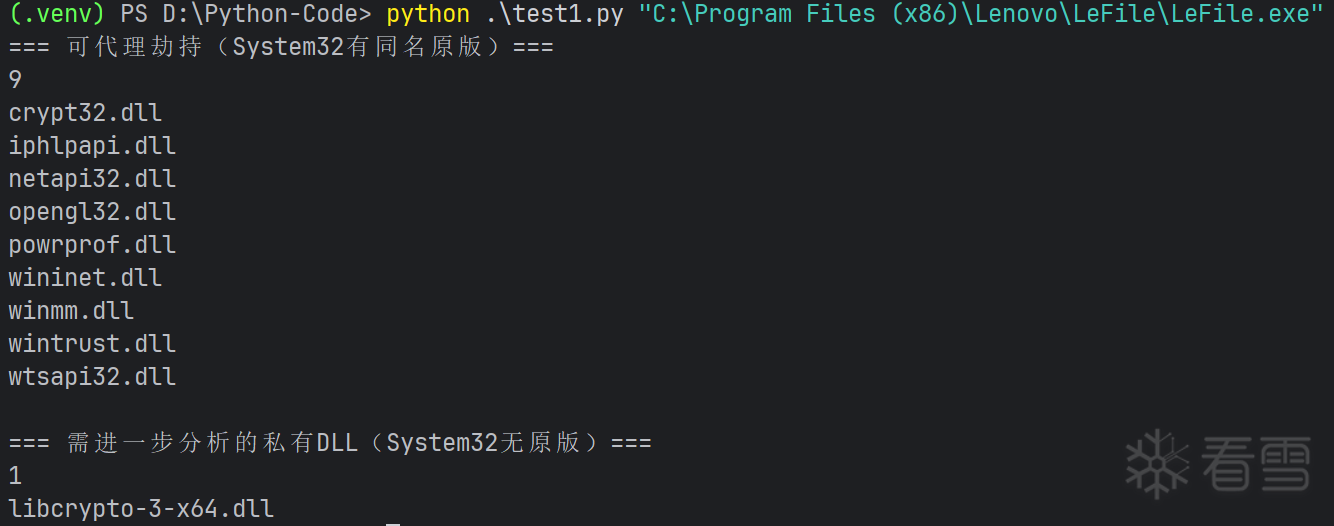Click the crypt32.dll output line
This screenshot has width=1334, height=526.
tap(85, 113)
